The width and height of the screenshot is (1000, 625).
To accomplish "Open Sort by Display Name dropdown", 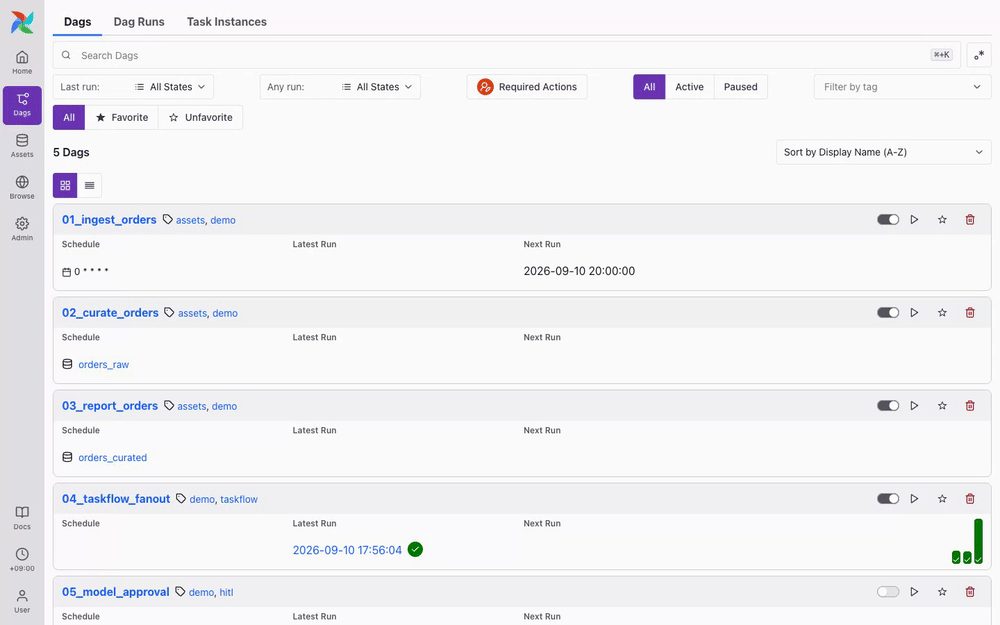I will tap(883, 152).
